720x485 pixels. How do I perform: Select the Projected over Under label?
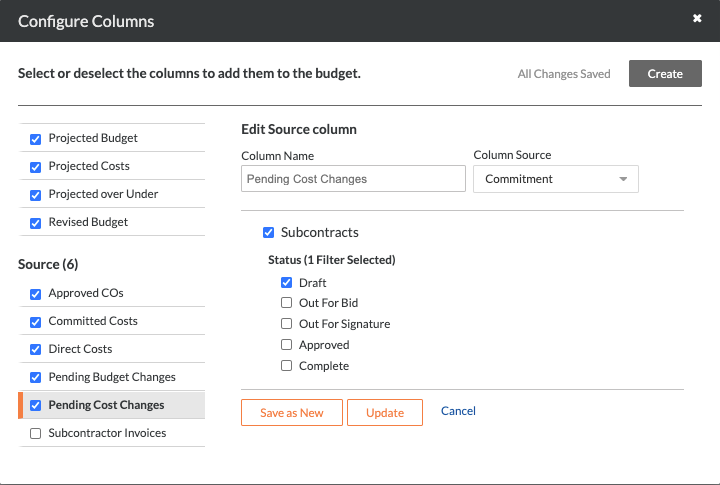click(x=103, y=194)
